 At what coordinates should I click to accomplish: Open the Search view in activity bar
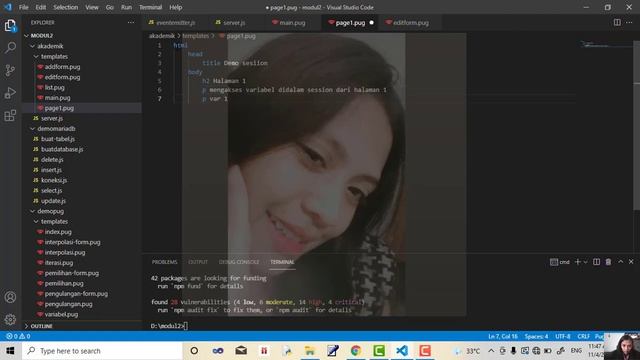[x=10, y=48]
